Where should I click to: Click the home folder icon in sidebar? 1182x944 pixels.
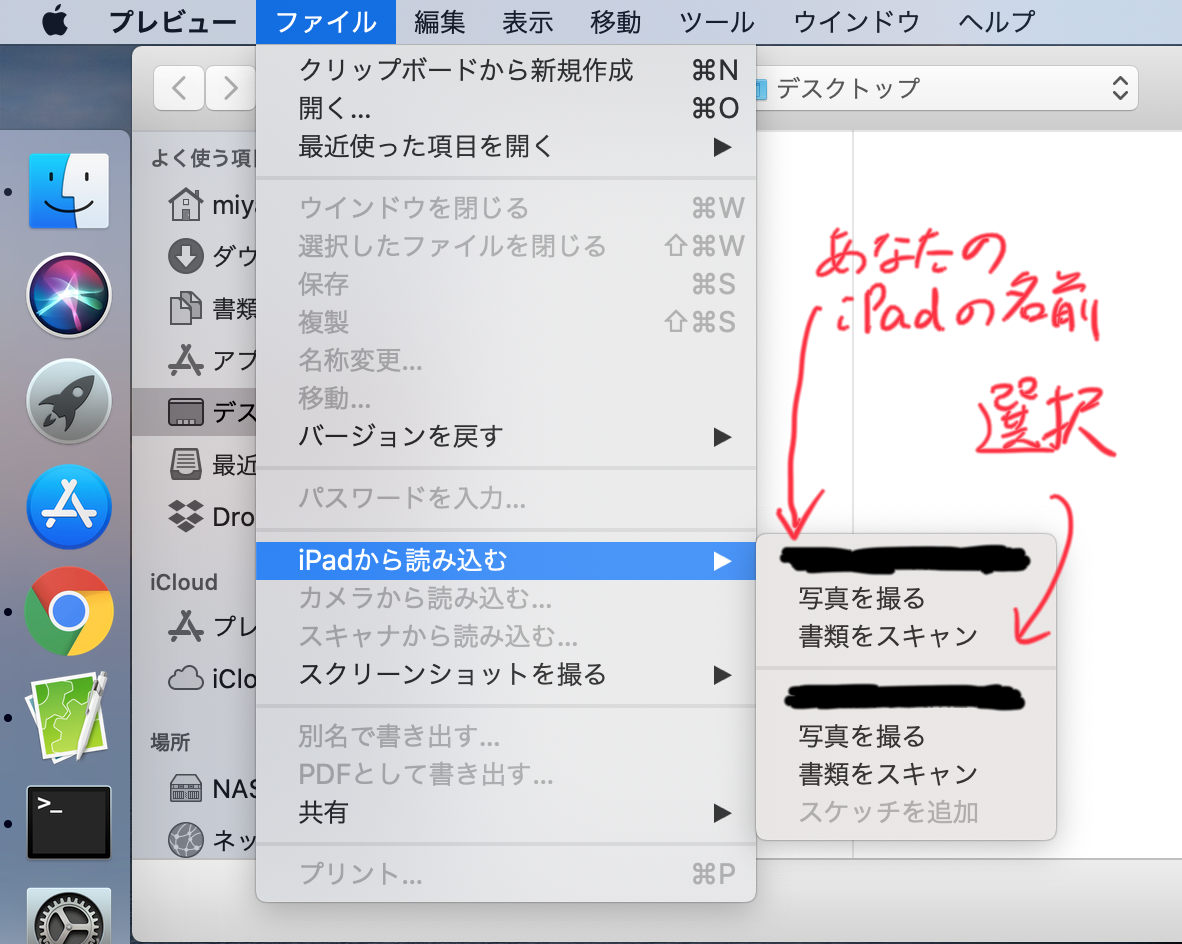click(185, 204)
